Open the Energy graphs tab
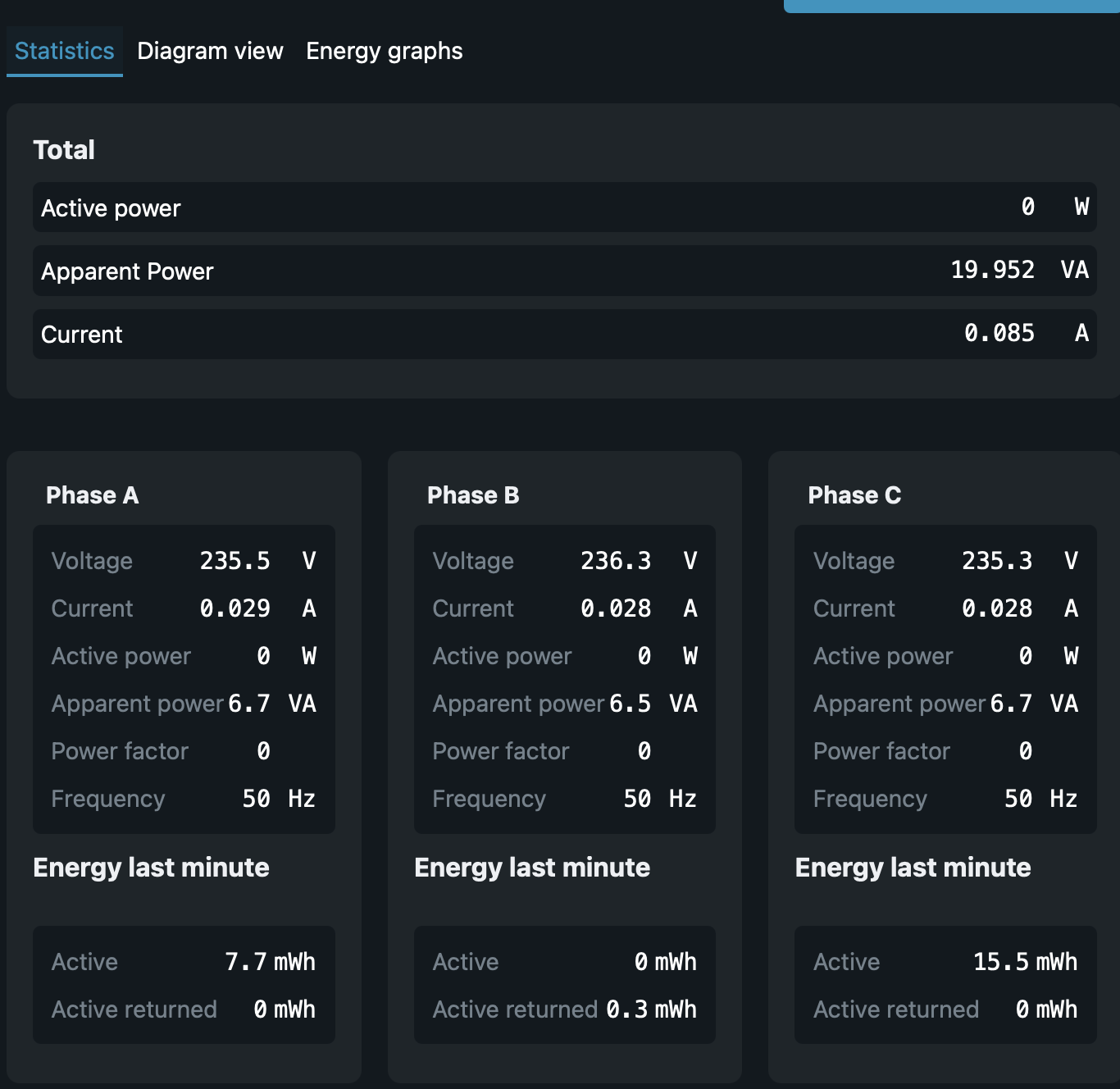This screenshot has width=1120, height=1089. click(384, 51)
